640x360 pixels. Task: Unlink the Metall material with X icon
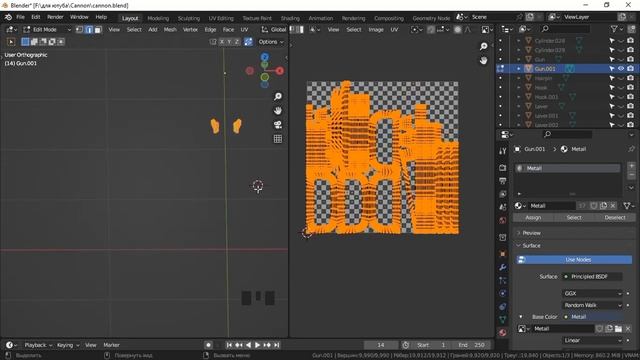(613, 206)
